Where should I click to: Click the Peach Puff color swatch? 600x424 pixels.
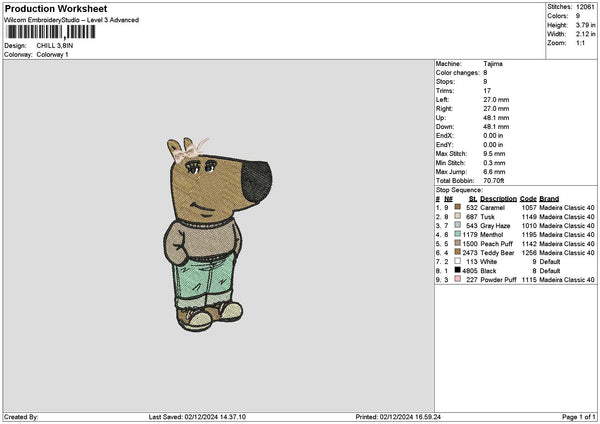click(x=457, y=243)
